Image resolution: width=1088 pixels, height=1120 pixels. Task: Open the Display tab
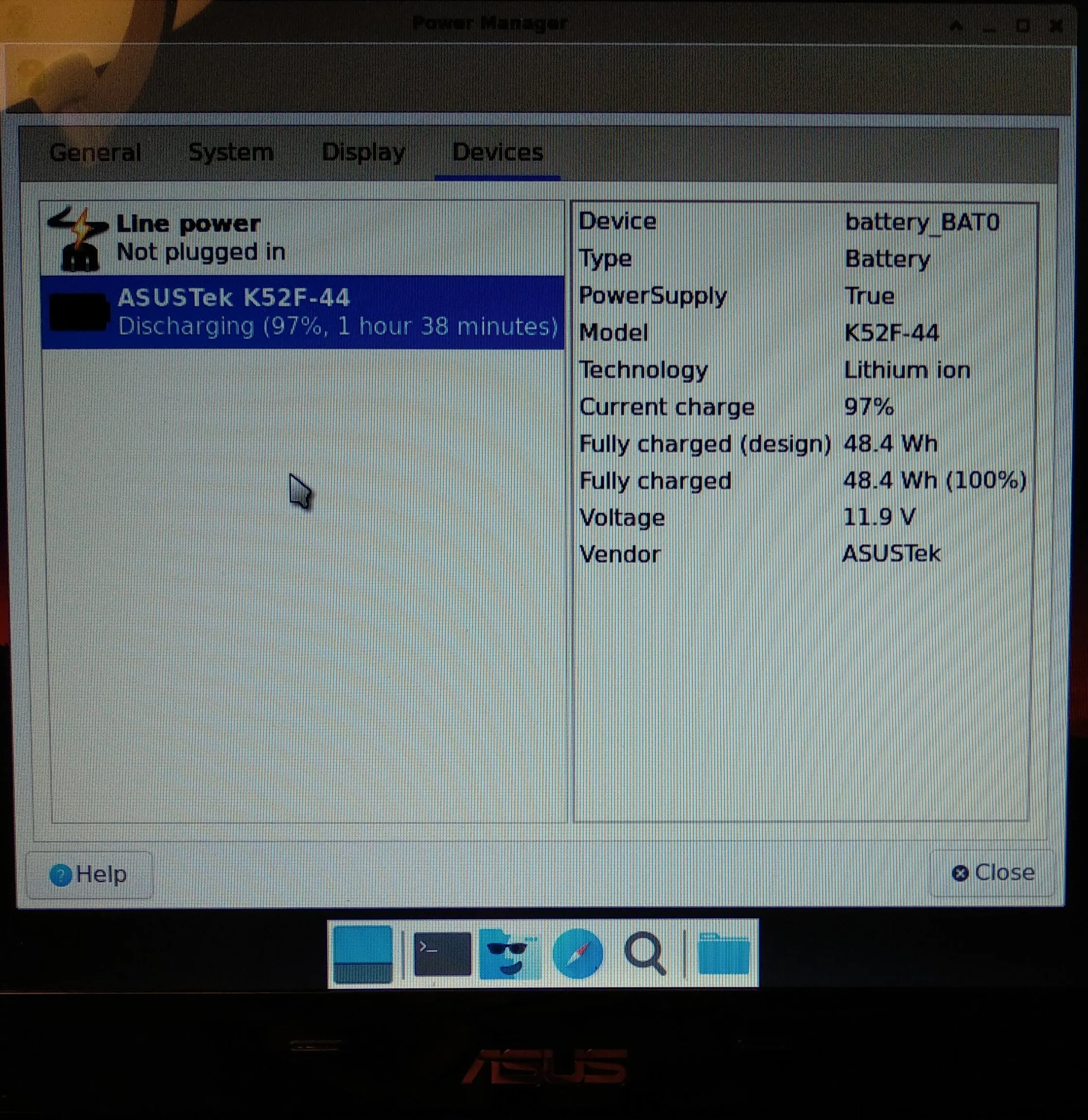[364, 153]
